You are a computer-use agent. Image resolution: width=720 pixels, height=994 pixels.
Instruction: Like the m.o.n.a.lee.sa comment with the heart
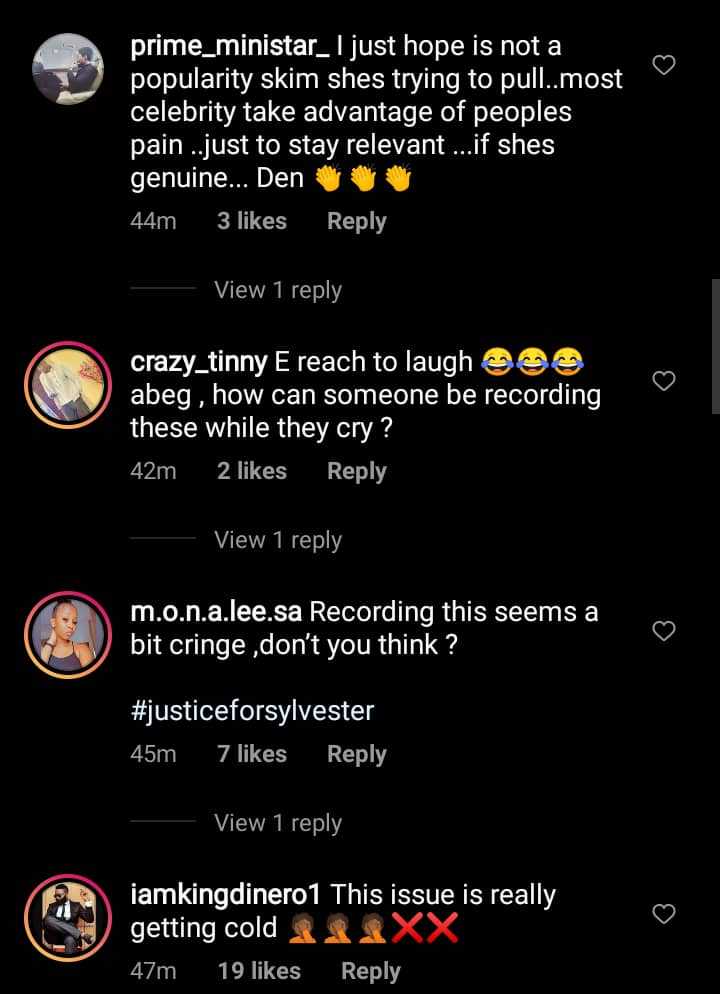pos(663,630)
